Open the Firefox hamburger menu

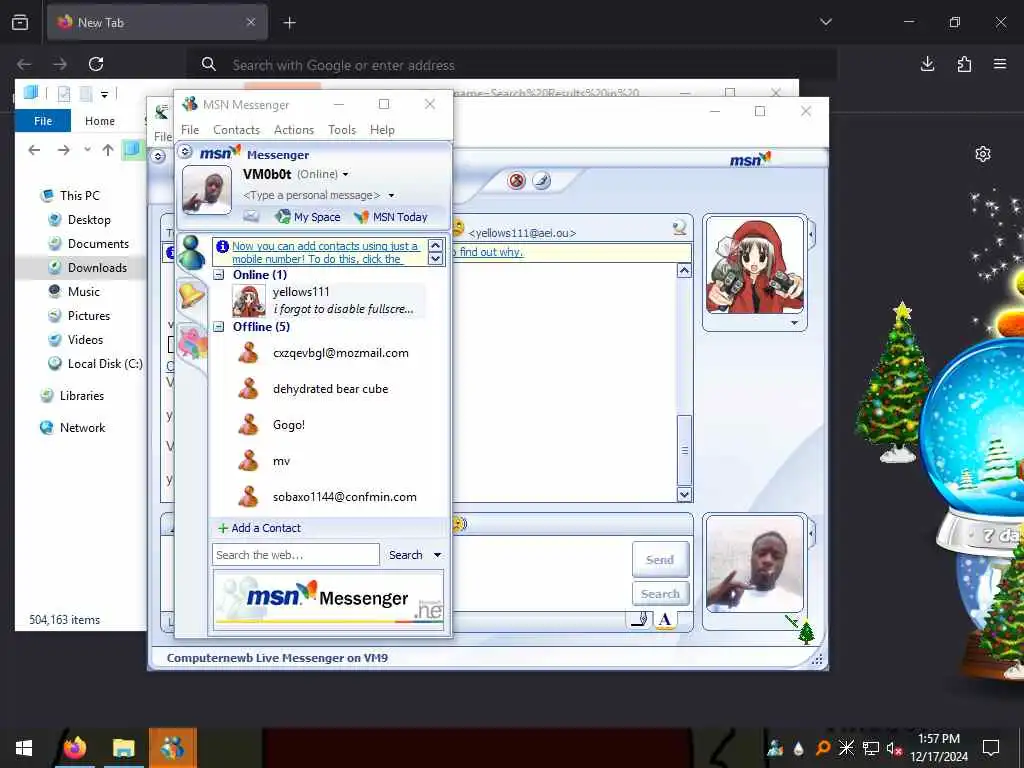click(x=1000, y=64)
